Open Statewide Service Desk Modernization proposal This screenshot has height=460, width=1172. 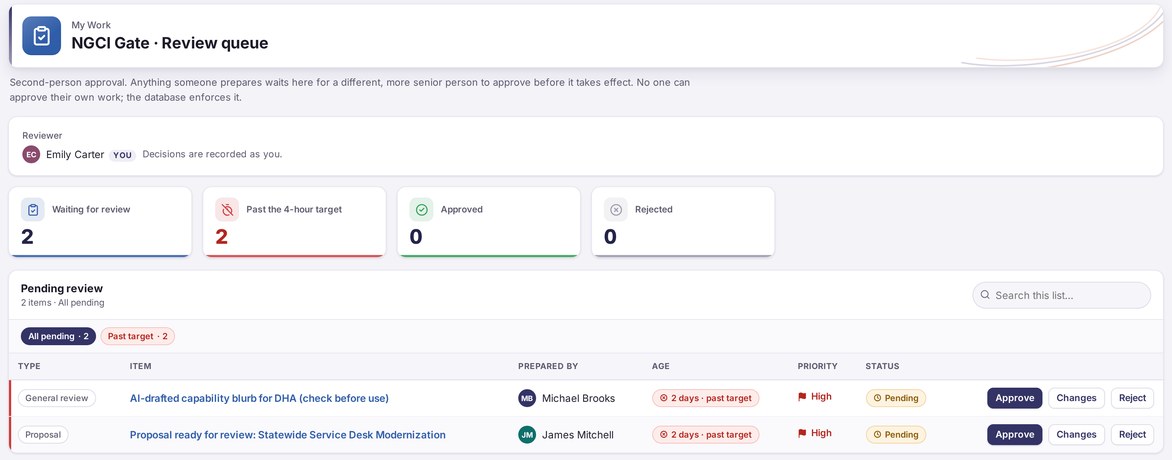(x=288, y=435)
